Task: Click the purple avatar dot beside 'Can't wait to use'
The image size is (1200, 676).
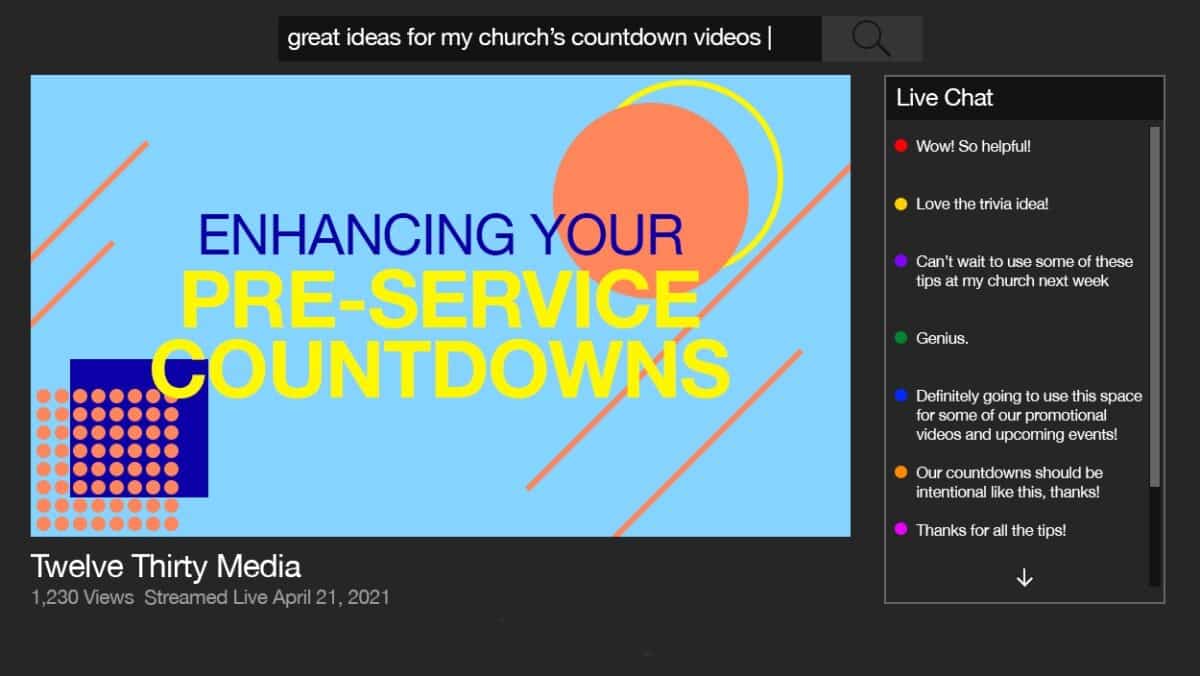Action: (x=901, y=261)
